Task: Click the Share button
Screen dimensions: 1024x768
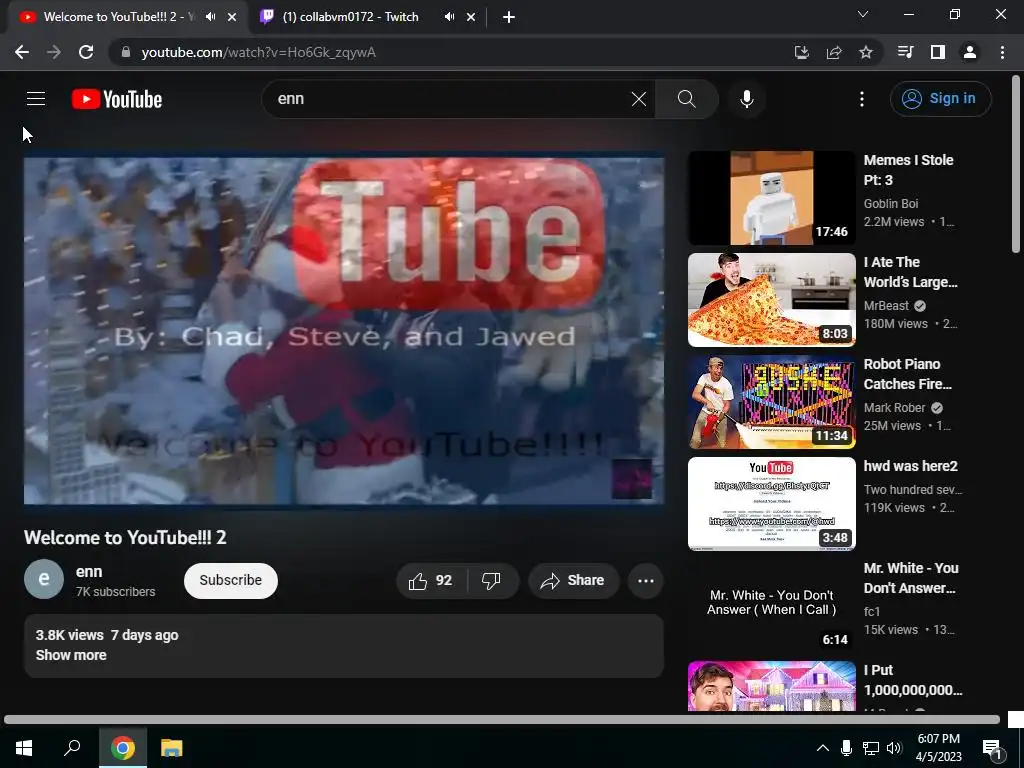Action: (x=573, y=581)
